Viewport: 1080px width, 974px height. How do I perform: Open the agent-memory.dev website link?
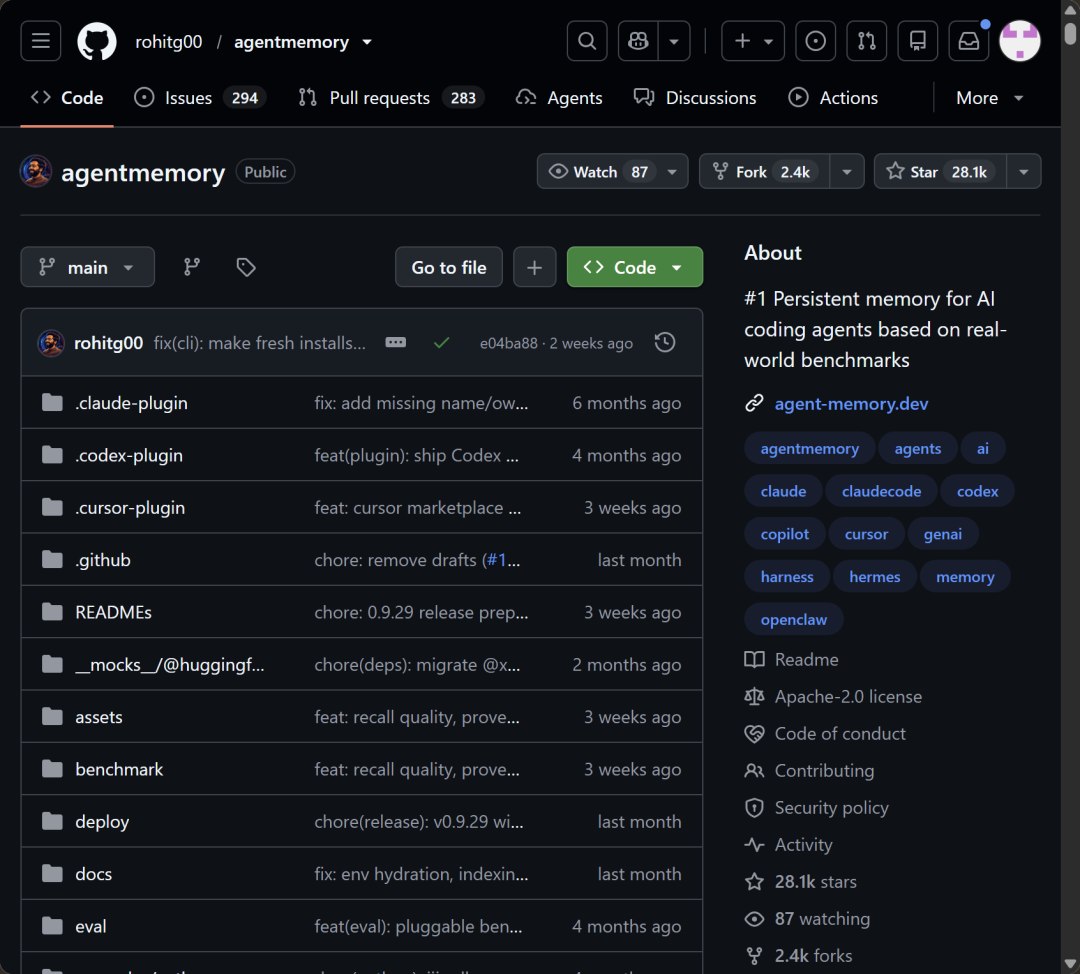coord(851,404)
